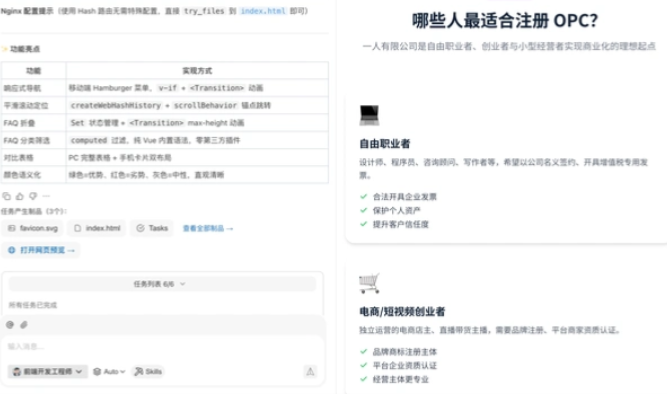Image resolution: width=667 pixels, height=394 pixels.
Task: Open the Auto model dropdown
Action: [109, 371]
